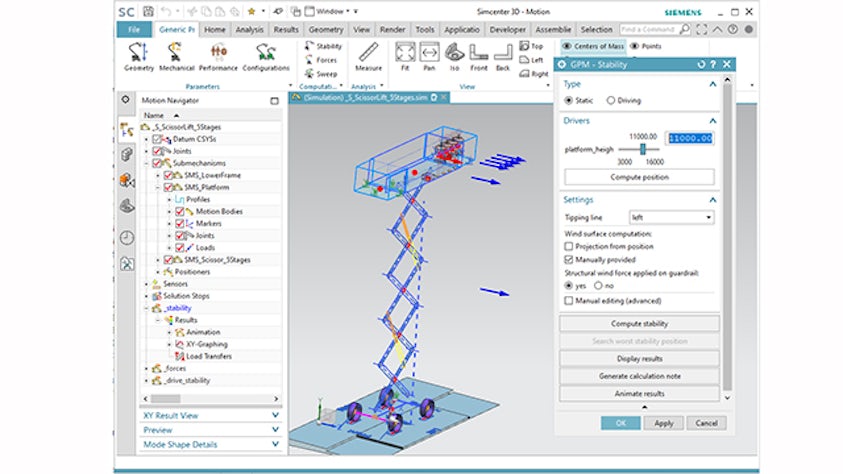Toggle Centers of Mass visibility

tap(593, 46)
